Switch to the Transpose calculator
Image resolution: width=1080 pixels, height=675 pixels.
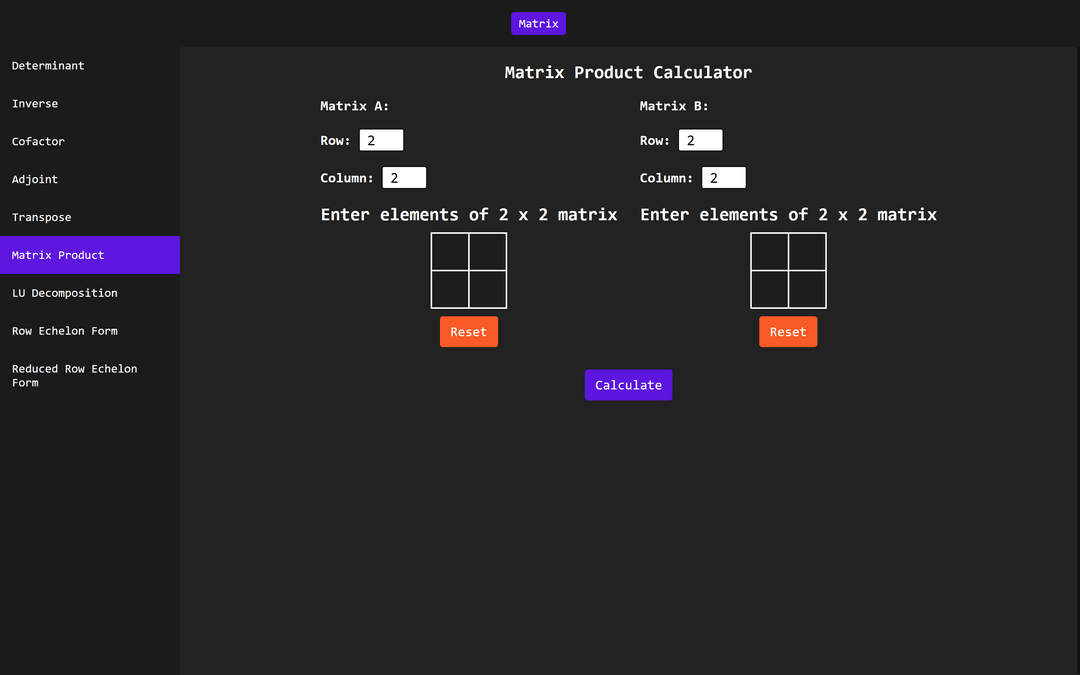41,218
